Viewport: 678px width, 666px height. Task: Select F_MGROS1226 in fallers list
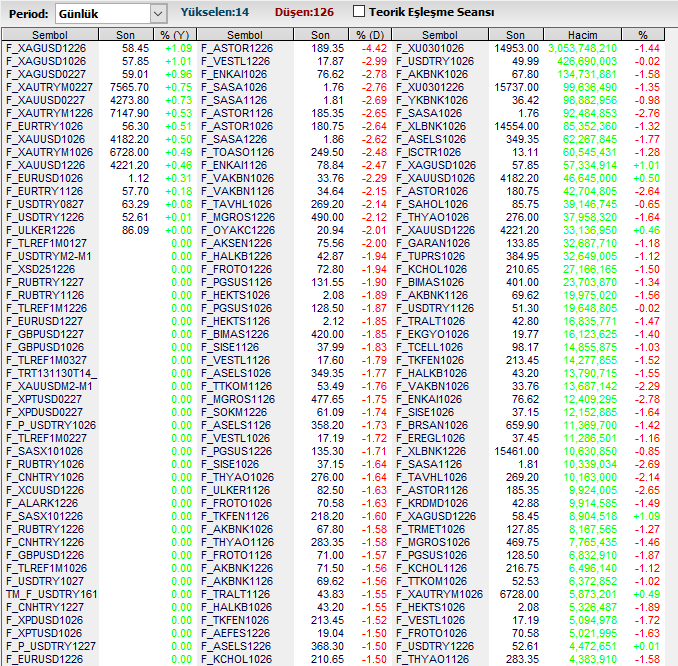pyautogui.click(x=238, y=217)
